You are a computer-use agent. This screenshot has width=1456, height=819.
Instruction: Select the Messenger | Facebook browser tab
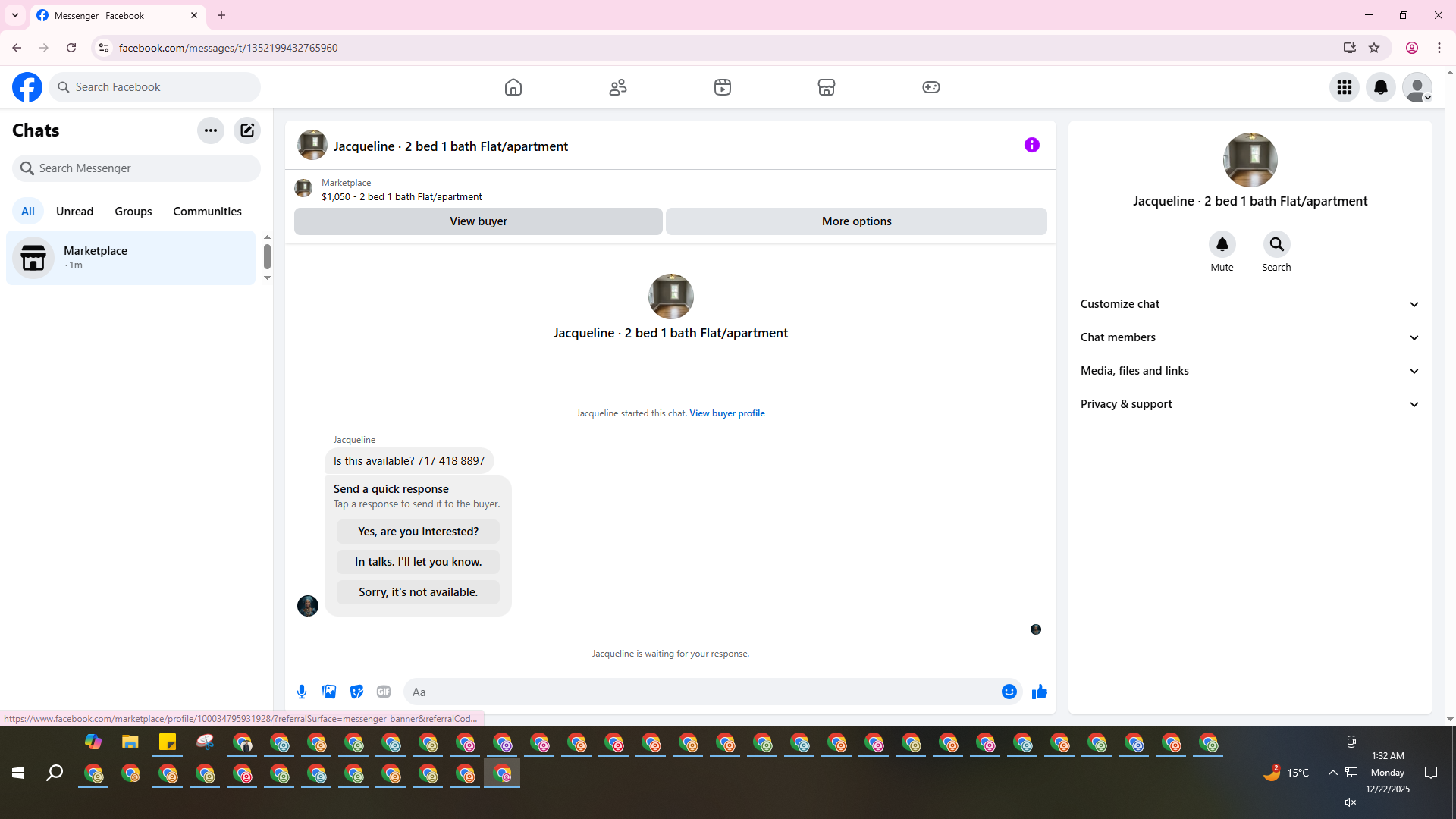[118, 15]
